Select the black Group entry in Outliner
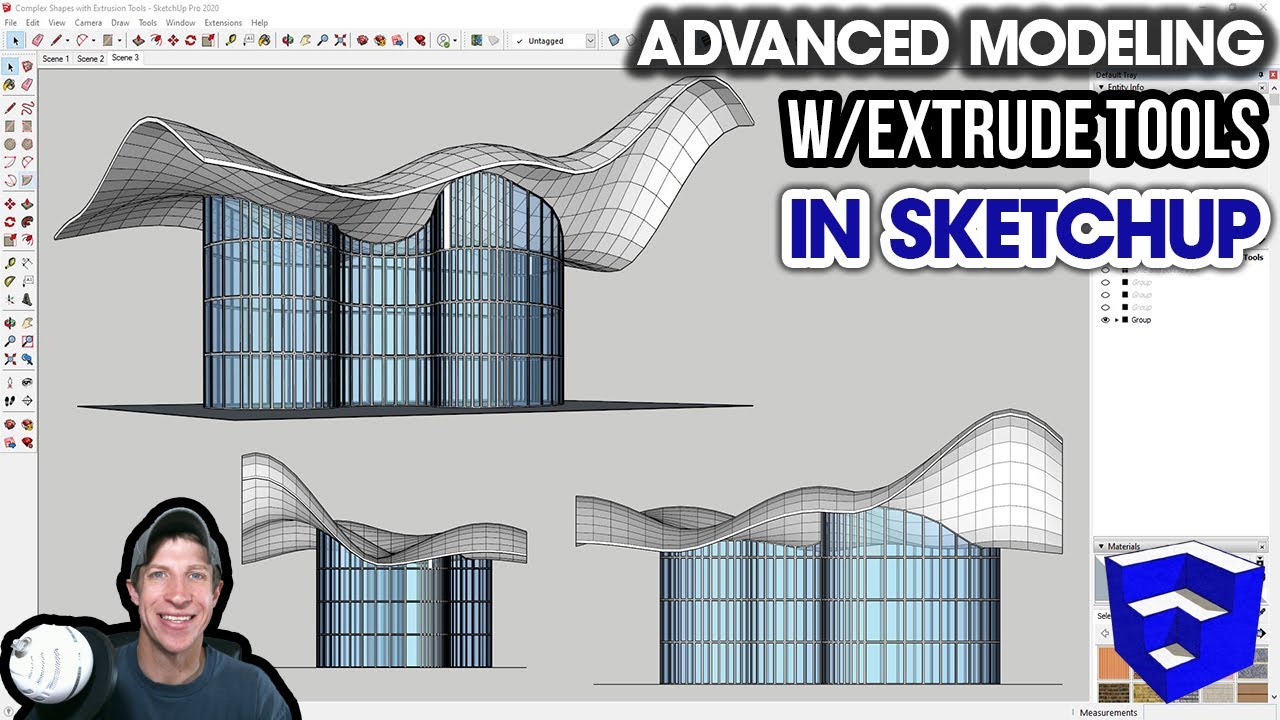The width and height of the screenshot is (1280, 720). click(1141, 320)
